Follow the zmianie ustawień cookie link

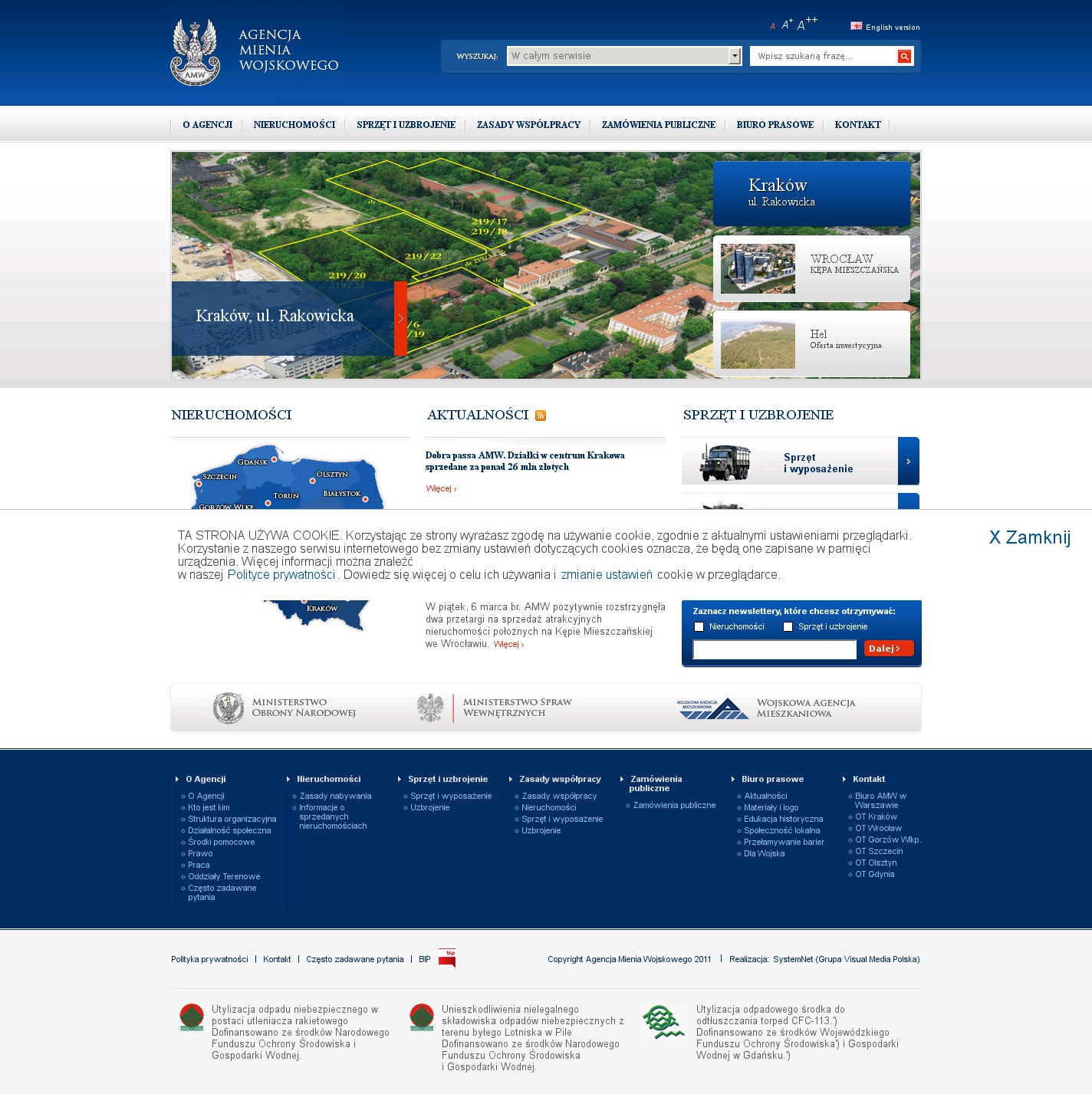click(x=607, y=575)
